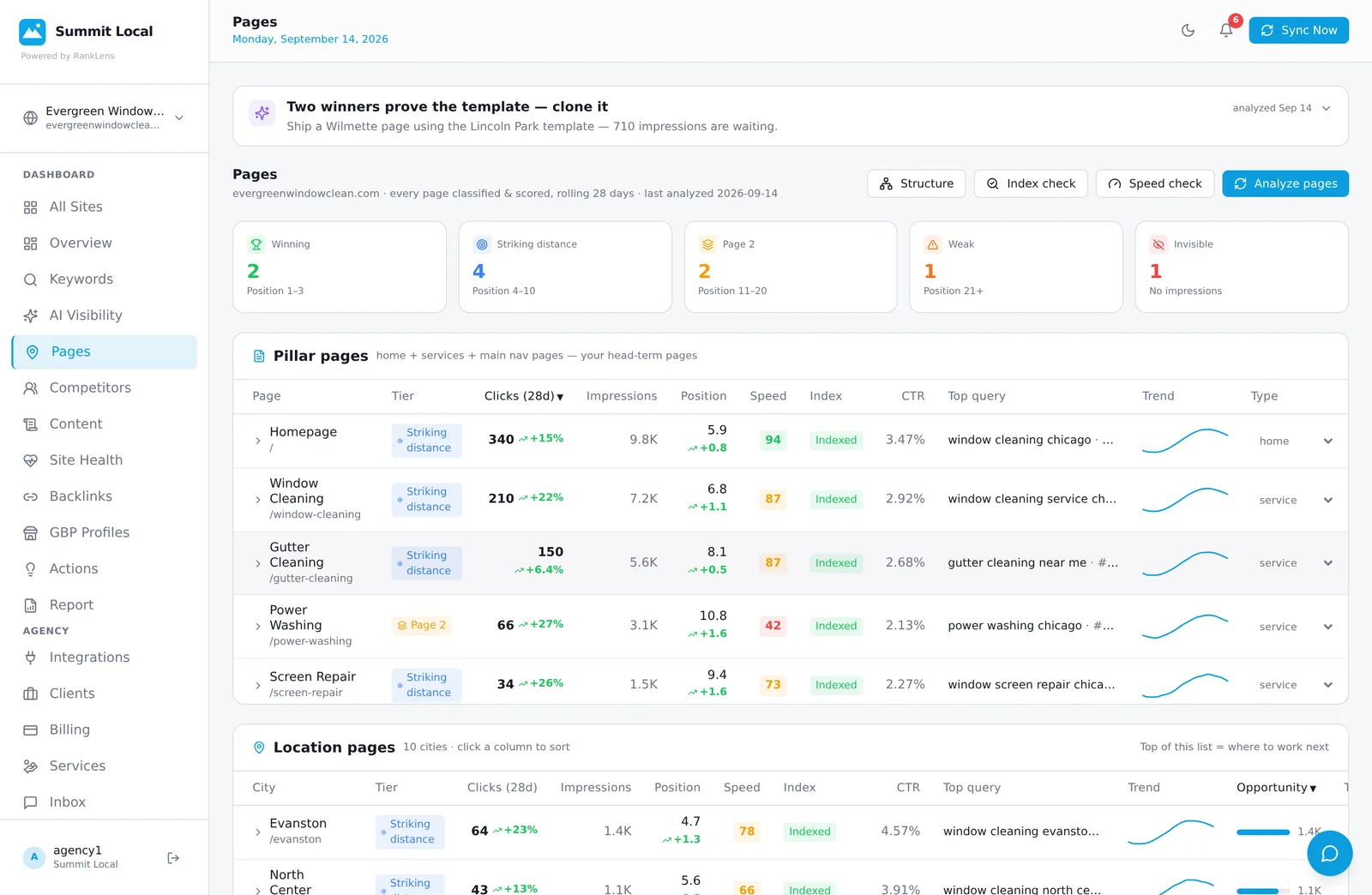Click the logout icon beside agency1

coord(173,857)
